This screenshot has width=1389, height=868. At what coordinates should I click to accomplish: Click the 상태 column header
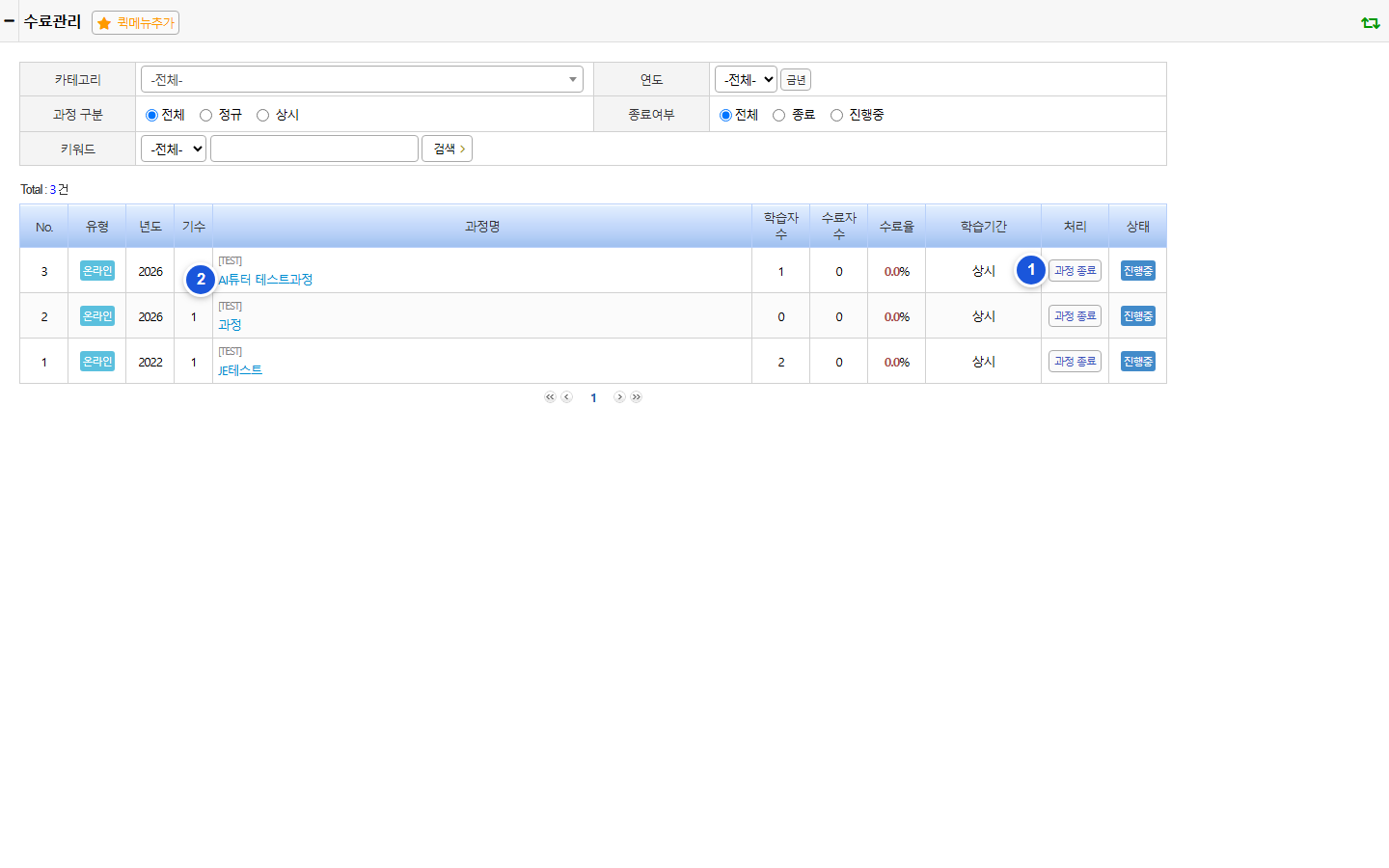(1138, 227)
